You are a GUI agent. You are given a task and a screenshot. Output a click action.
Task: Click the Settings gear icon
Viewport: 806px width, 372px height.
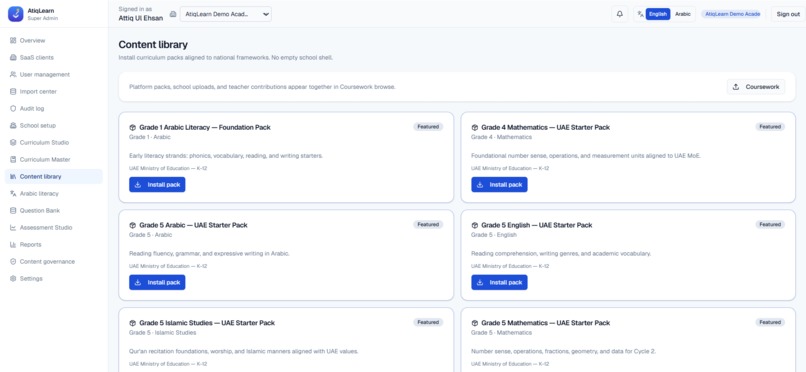point(13,278)
